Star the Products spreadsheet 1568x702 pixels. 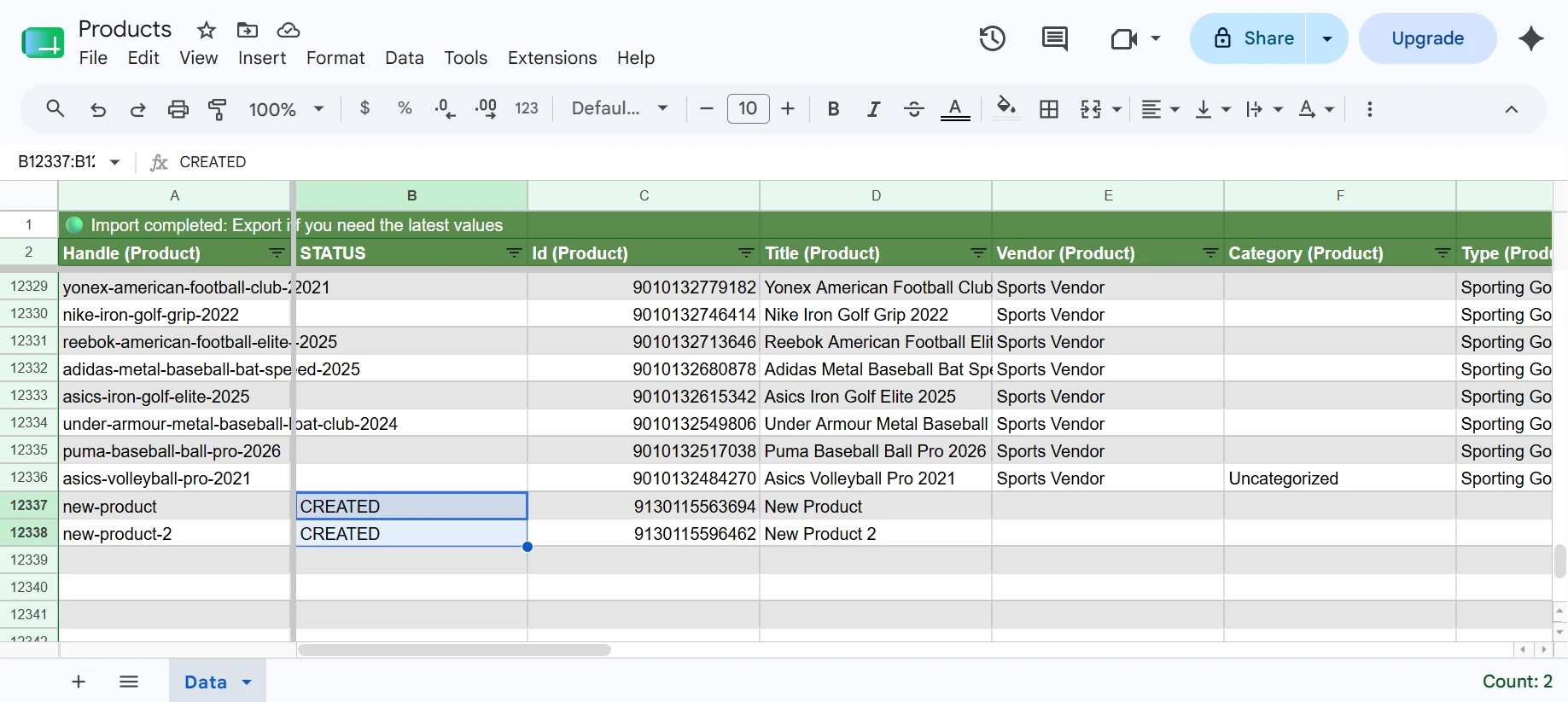[x=207, y=31]
